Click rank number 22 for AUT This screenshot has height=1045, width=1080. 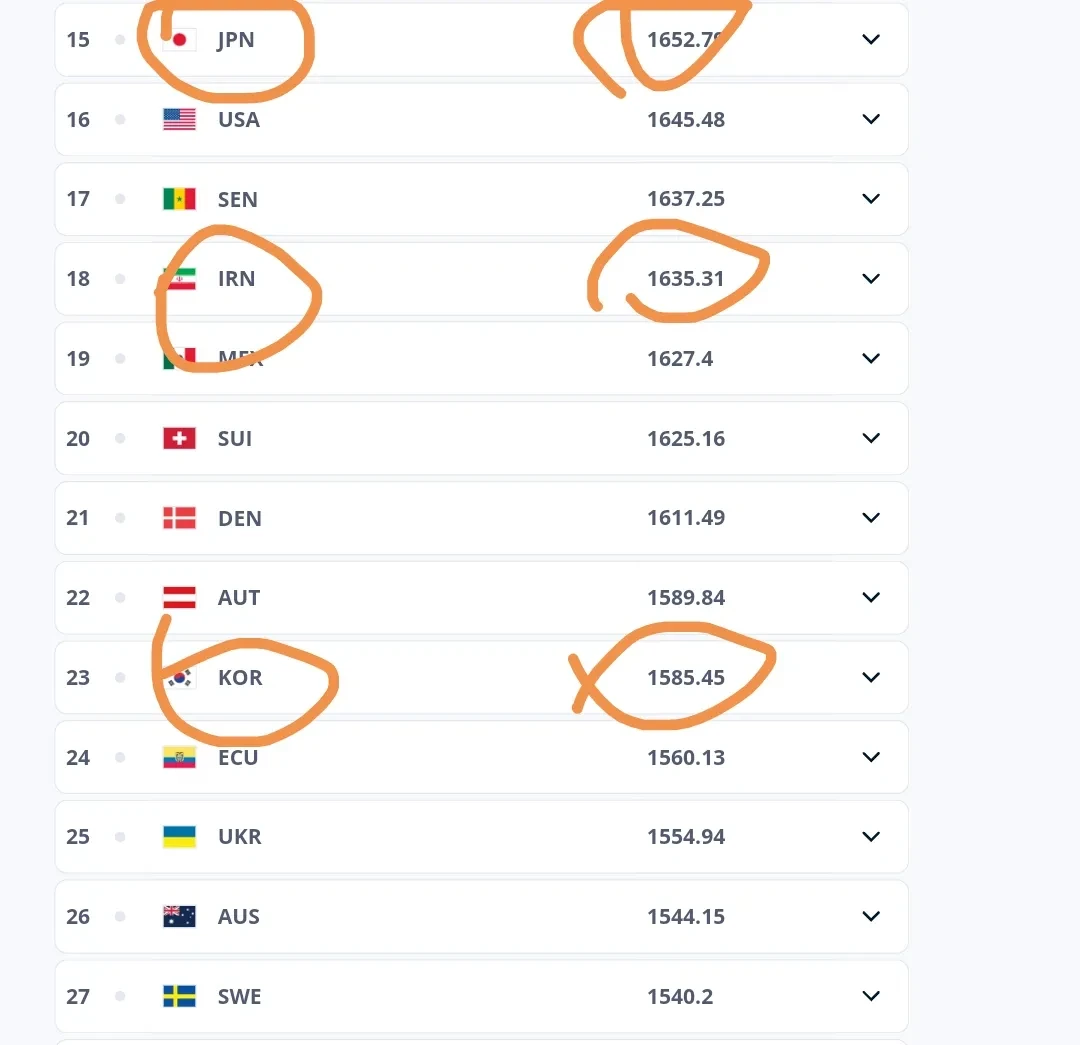click(78, 597)
